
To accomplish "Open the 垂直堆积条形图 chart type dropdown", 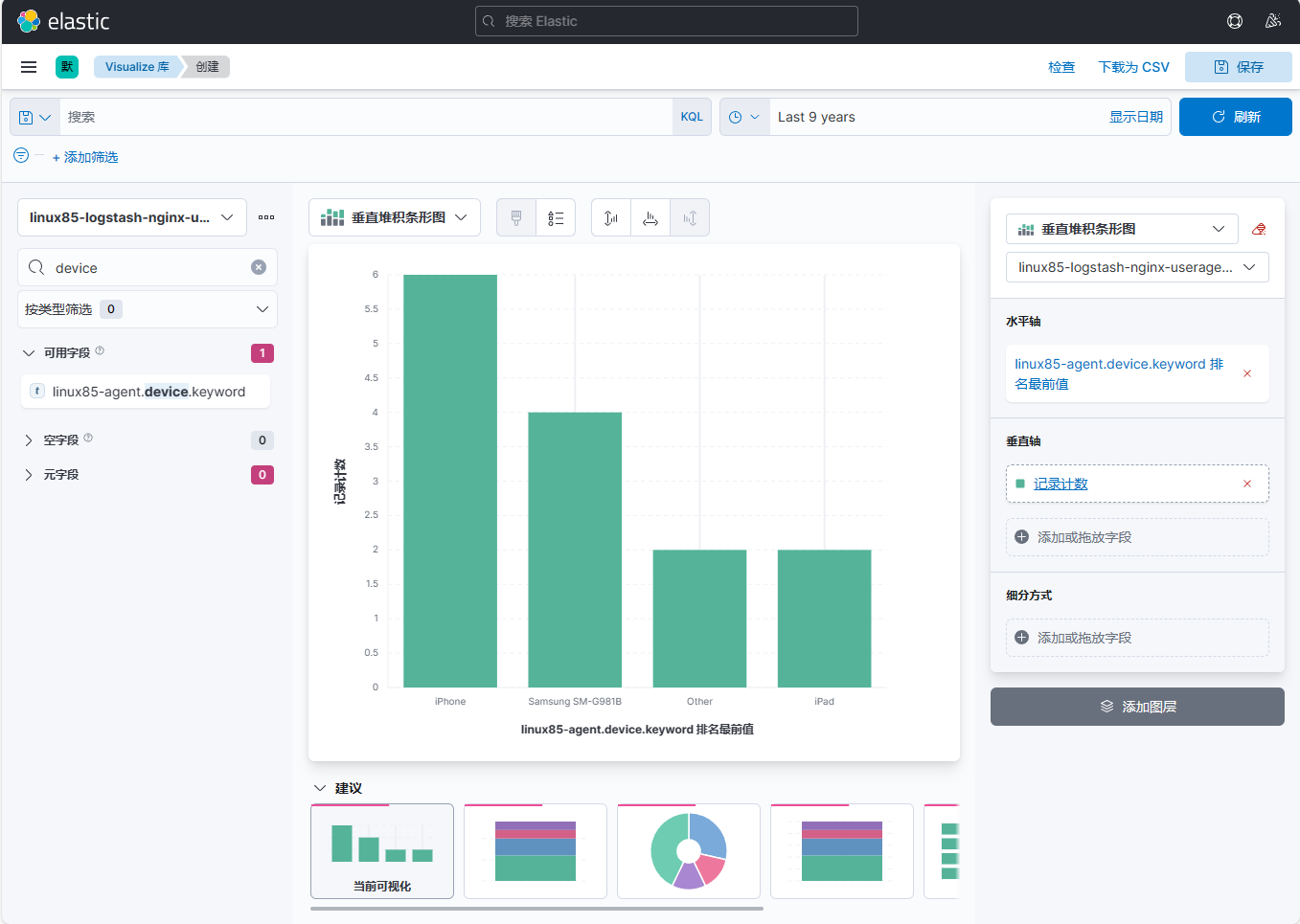I will 394,217.
